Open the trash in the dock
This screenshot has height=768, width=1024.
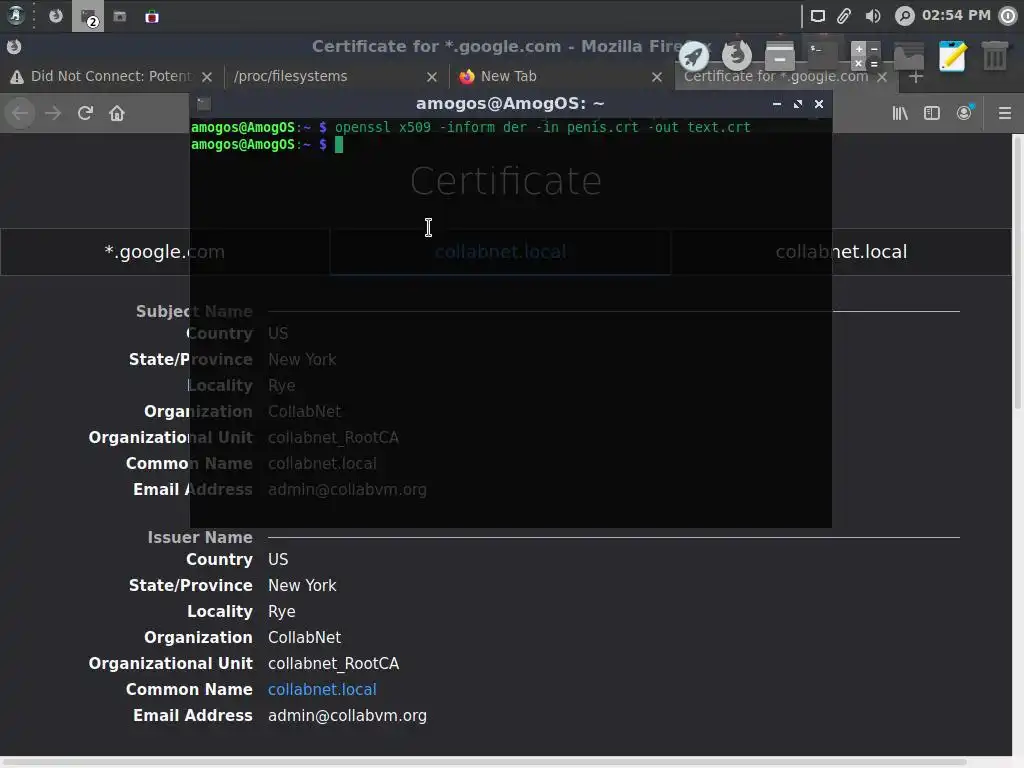(995, 56)
